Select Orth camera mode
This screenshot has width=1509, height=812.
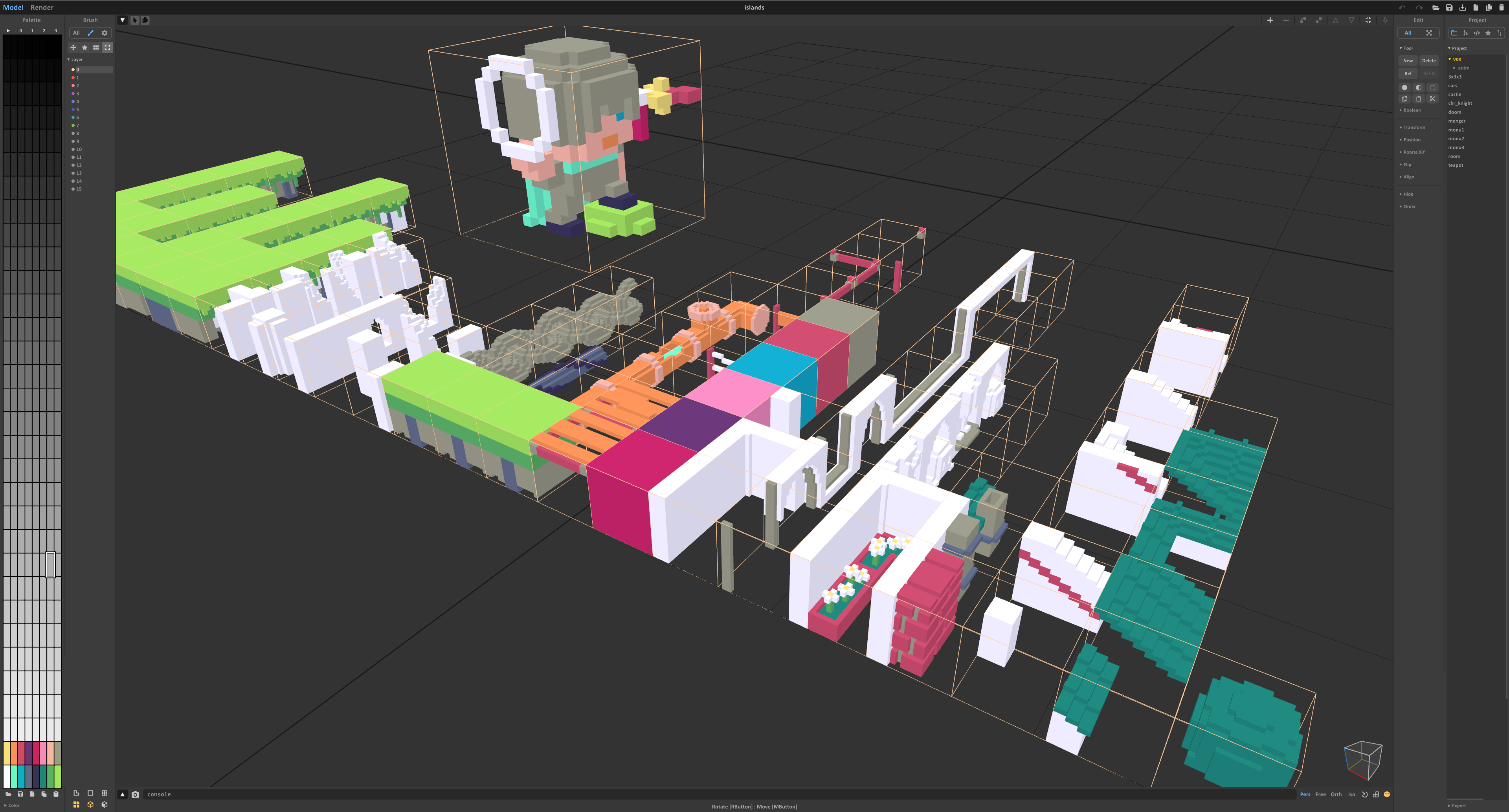click(x=1336, y=794)
